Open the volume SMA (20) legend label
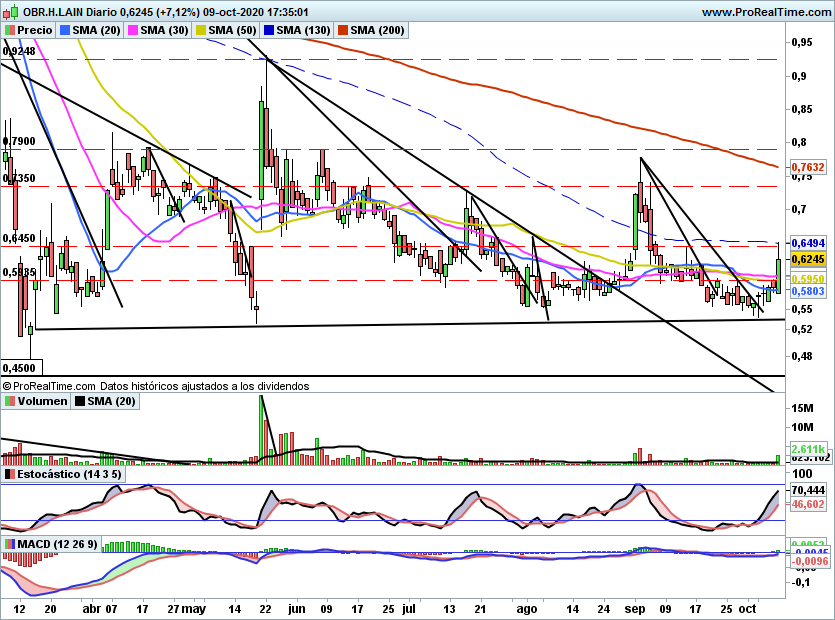The height and width of the screenshot is (620, 835). tap(111, 401)
